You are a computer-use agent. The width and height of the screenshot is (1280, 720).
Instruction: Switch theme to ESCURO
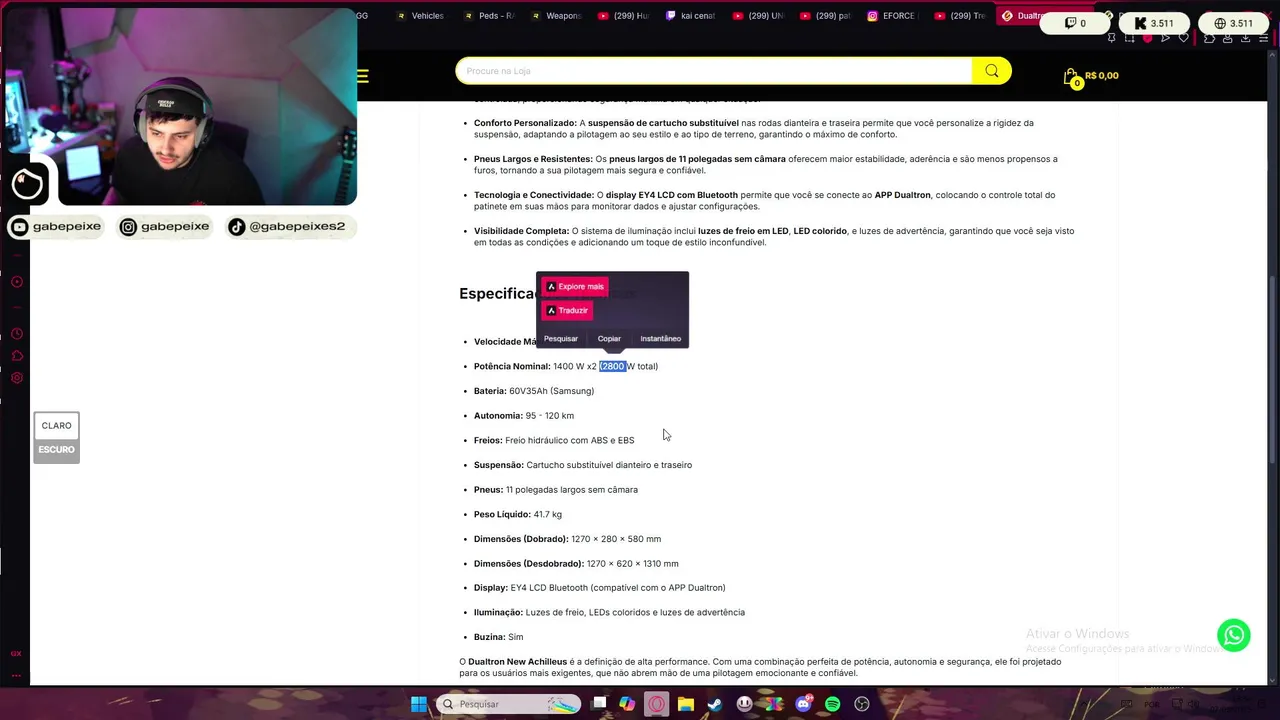pyautogui.click(x=56, y=450)
